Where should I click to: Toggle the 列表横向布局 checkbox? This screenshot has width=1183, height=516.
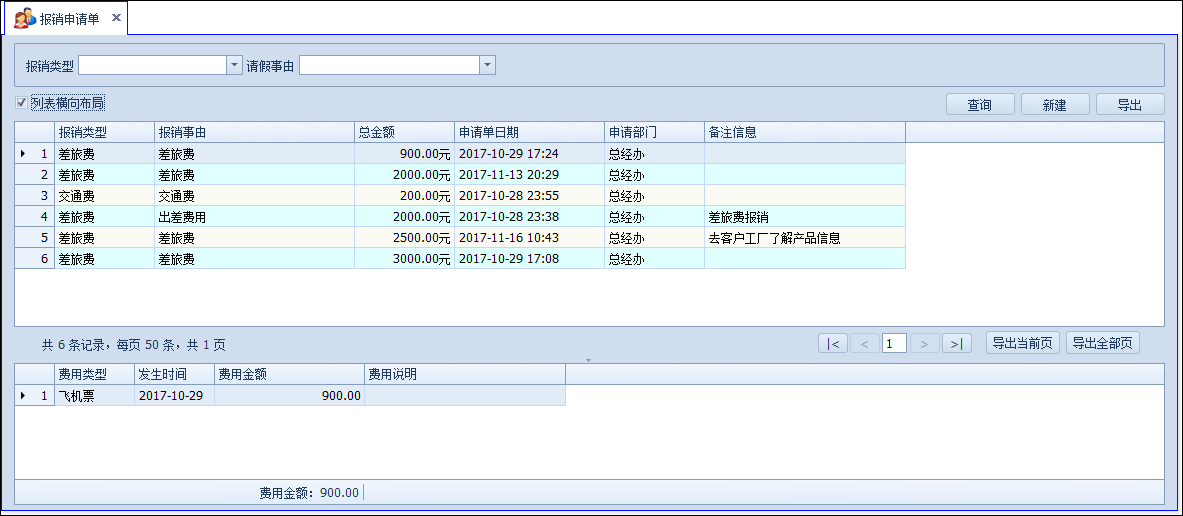click(21, 102)
